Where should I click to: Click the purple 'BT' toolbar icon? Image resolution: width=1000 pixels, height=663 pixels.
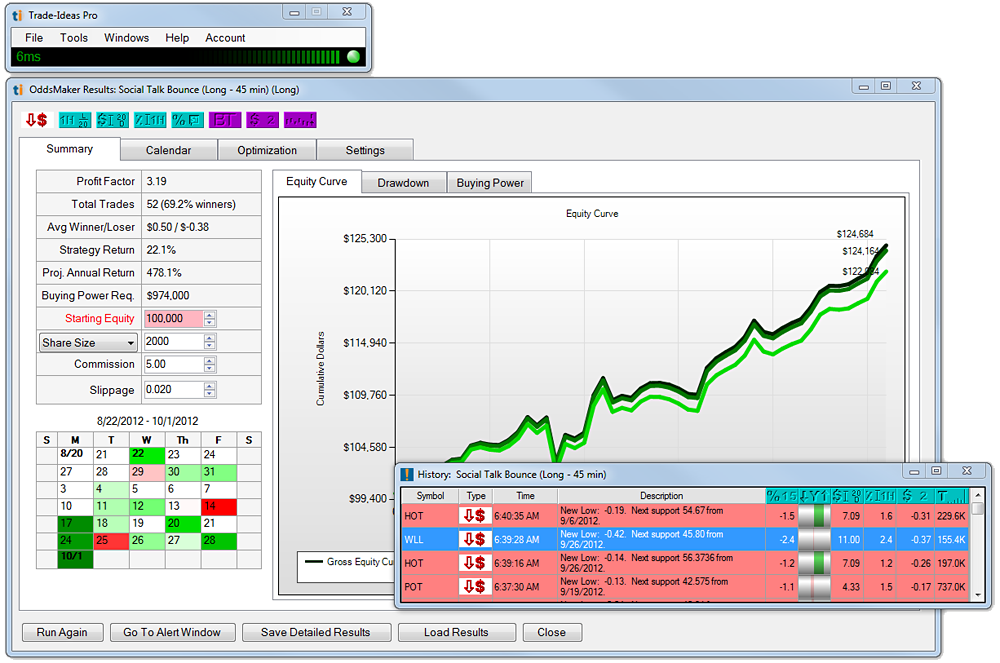[x=224, y=120]
